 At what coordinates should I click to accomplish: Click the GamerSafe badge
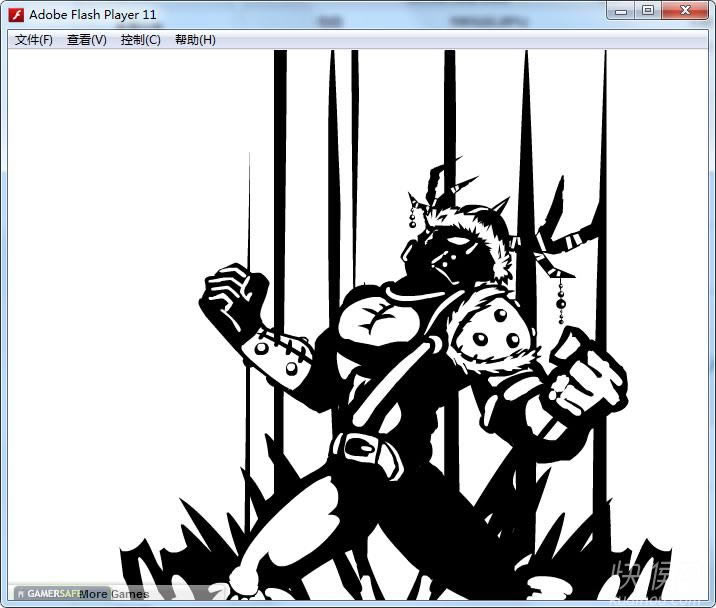pyautogui.click(x=46, y=594)
